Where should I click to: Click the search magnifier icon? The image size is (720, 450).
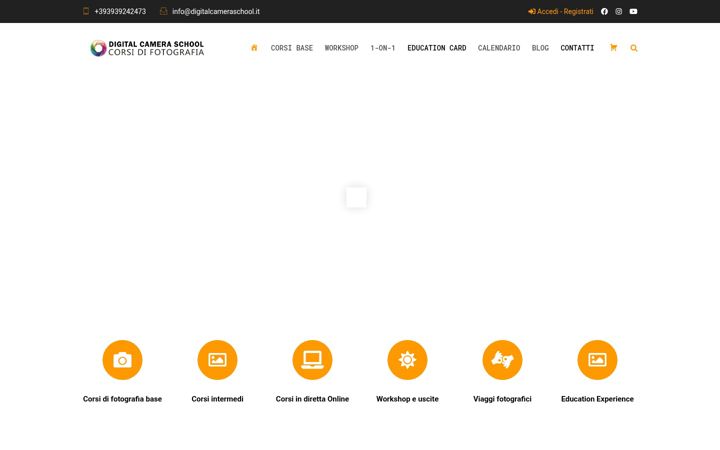634,48
